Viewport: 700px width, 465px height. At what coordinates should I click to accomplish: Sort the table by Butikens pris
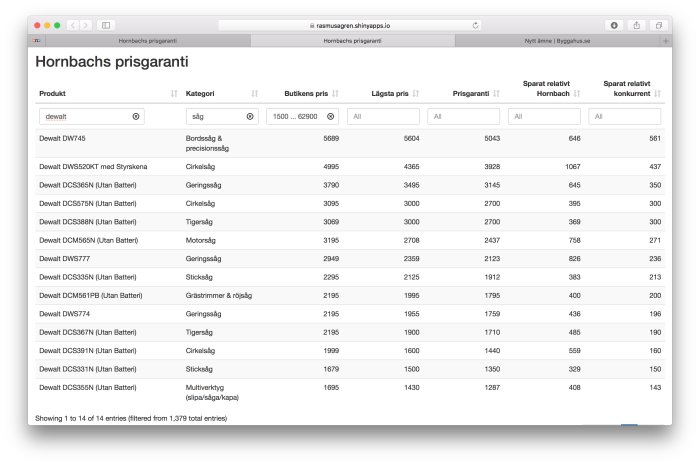[335, 93]
